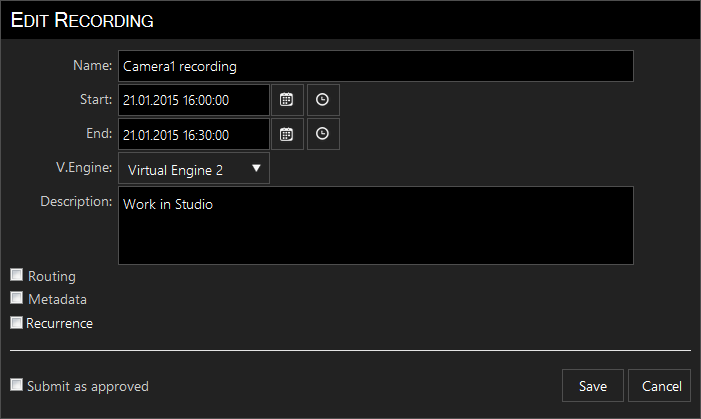701x419 pixels.
Task: Click the Recurrence label text
Action: 59,323
